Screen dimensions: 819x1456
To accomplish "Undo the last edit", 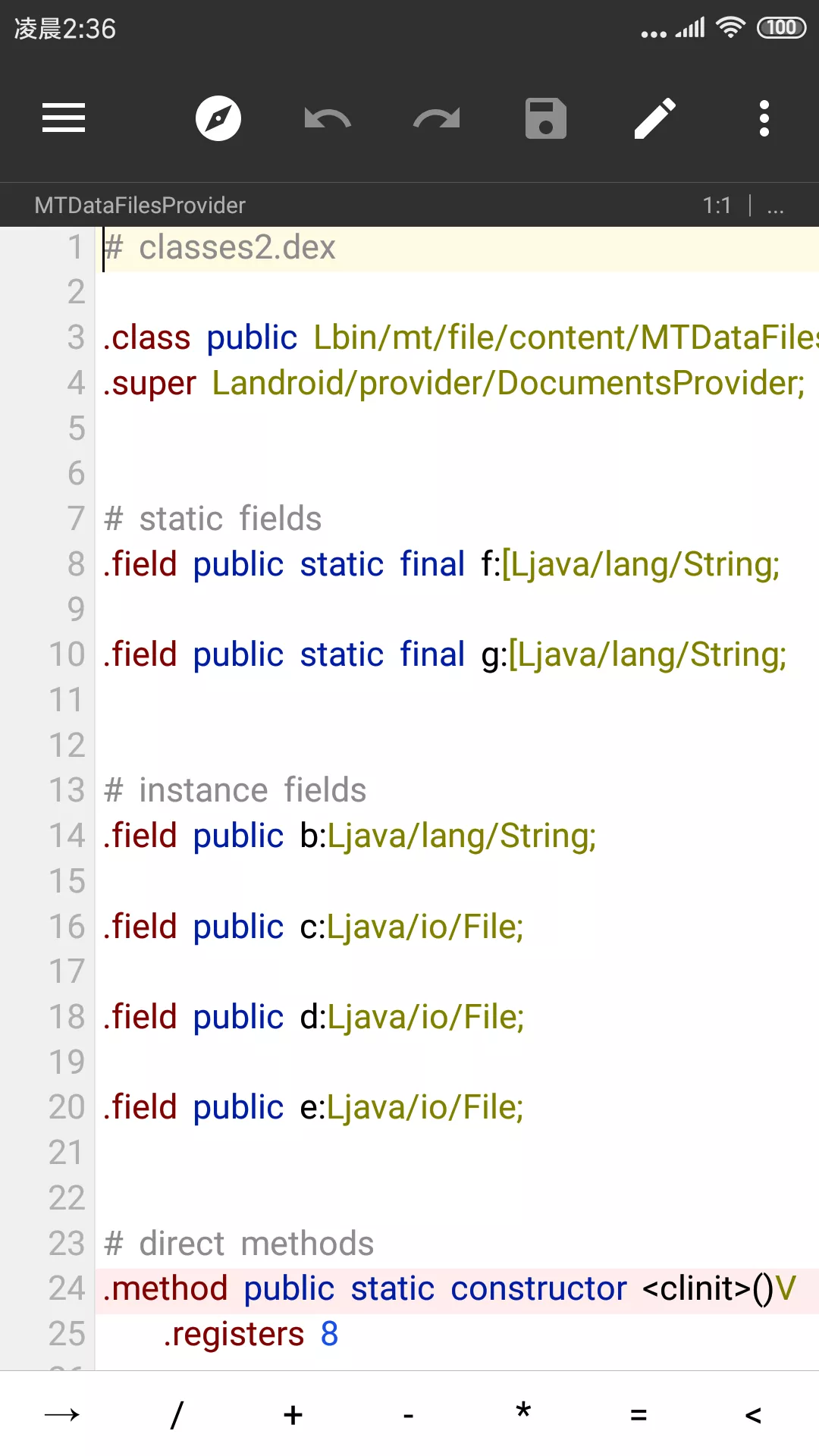I will [x=327, y=119].
